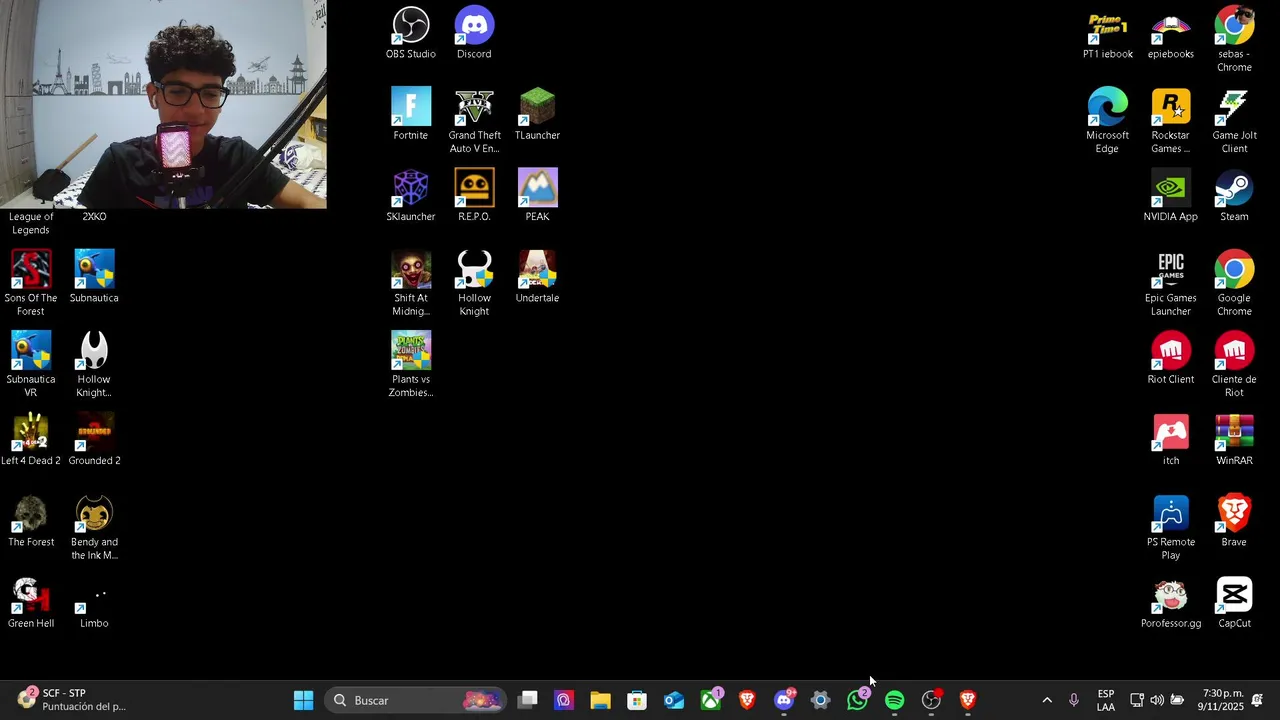Select the PT1 iebook shortcut
The width and height of the screenshot is (1280, 720).
(1107, 33)
